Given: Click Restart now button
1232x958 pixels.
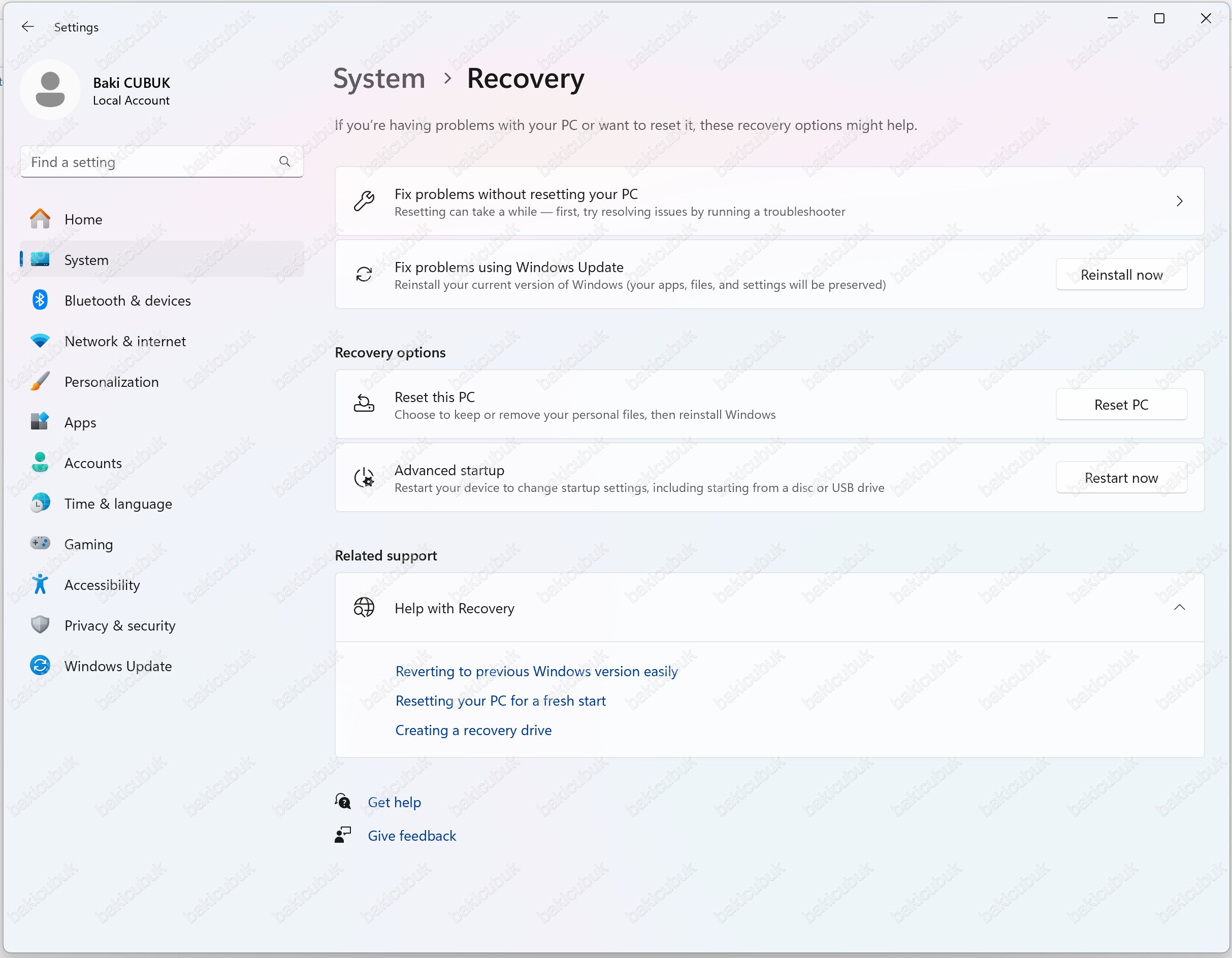Looking at the screenshot, I should pyautogui.click(x=1121, y=478).
